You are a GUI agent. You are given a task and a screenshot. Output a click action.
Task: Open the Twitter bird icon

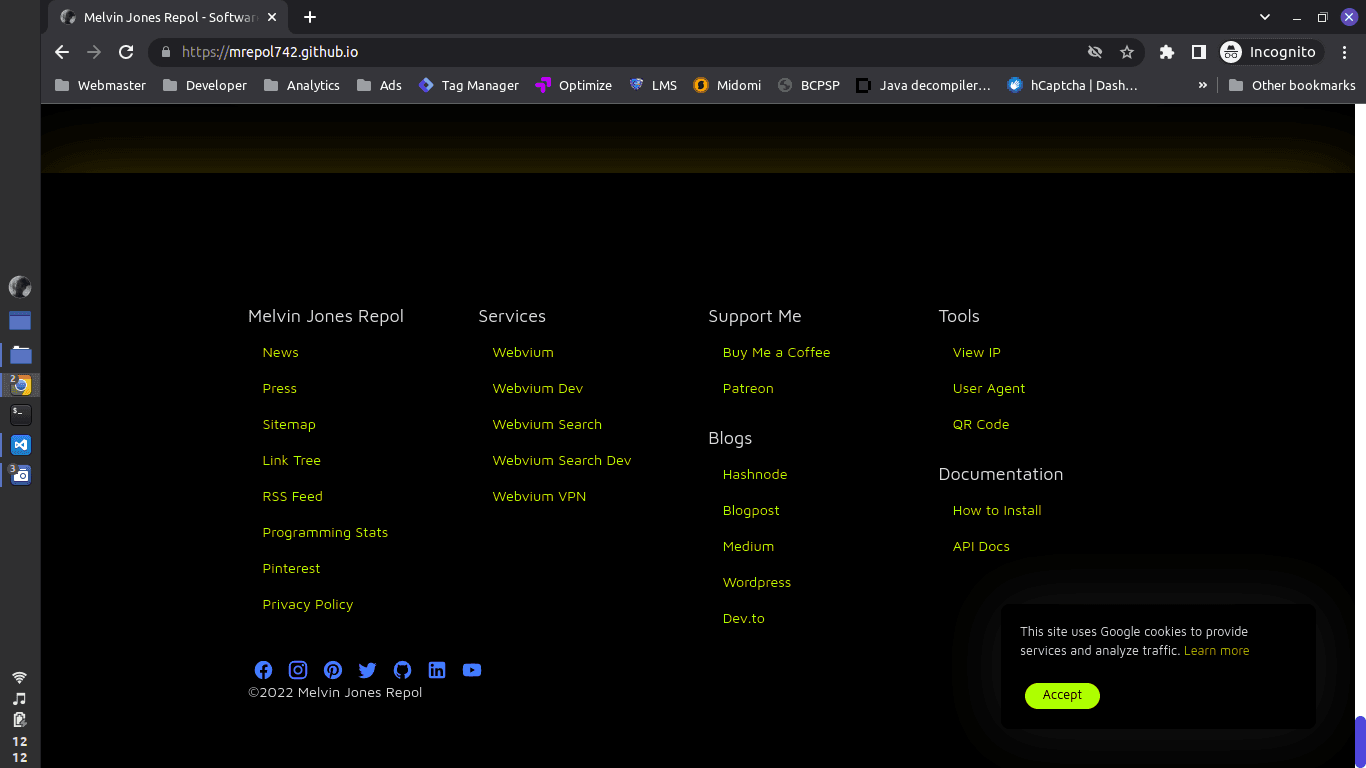[367, 670]
